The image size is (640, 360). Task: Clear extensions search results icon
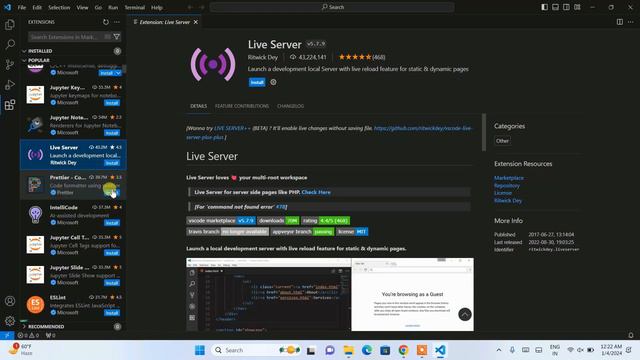pos(107,37)
